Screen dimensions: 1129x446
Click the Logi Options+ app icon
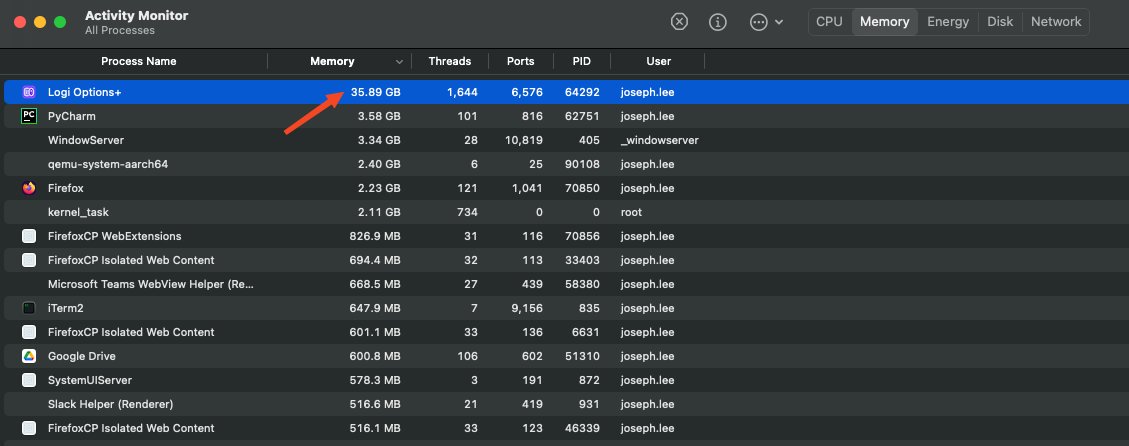click(29, 92)
